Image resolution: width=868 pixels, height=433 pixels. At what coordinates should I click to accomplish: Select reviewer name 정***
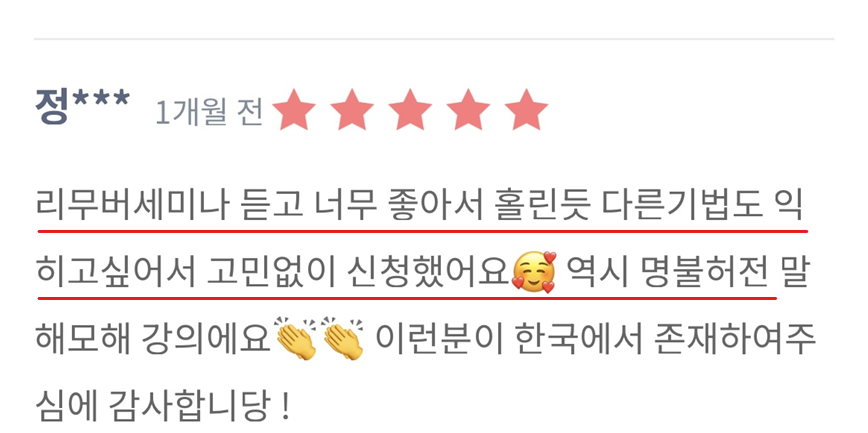point(82,106)
